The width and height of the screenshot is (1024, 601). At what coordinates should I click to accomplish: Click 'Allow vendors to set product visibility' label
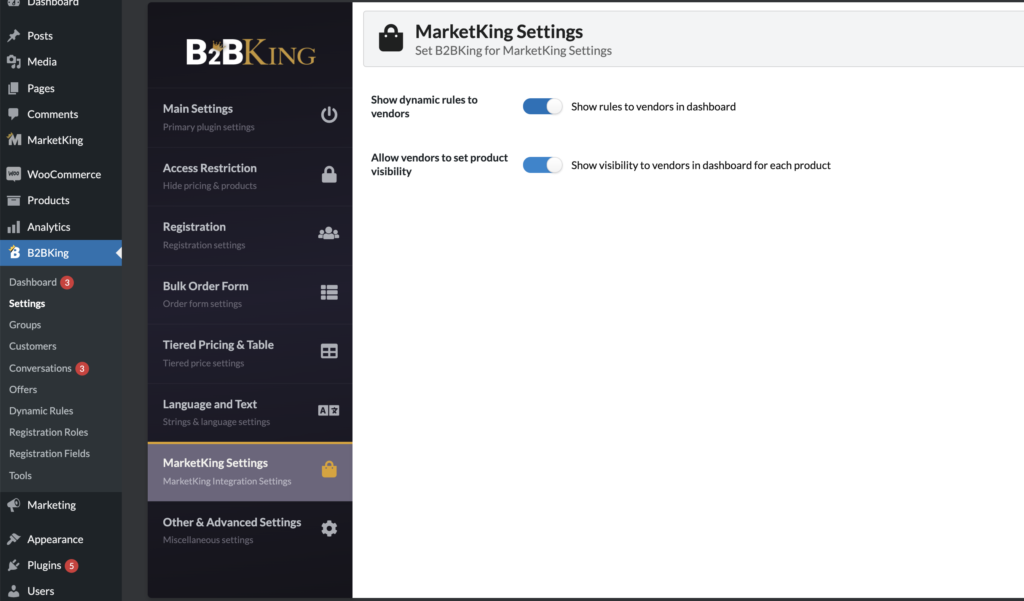click(440, 165)
